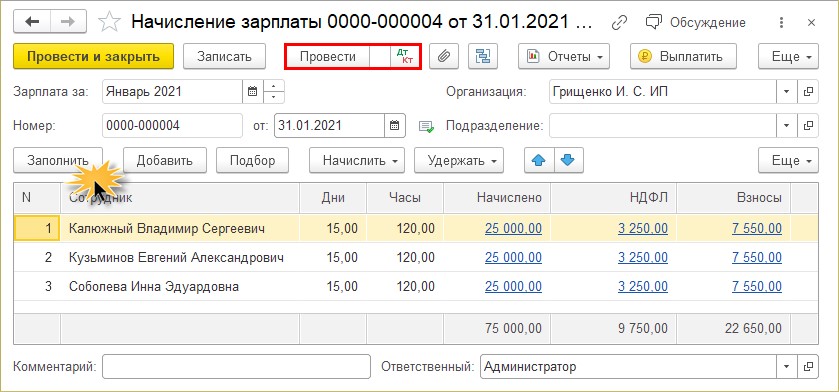Click the Часы column header
The height and width of the screenshot is (392, 839).
pos(405,198)
